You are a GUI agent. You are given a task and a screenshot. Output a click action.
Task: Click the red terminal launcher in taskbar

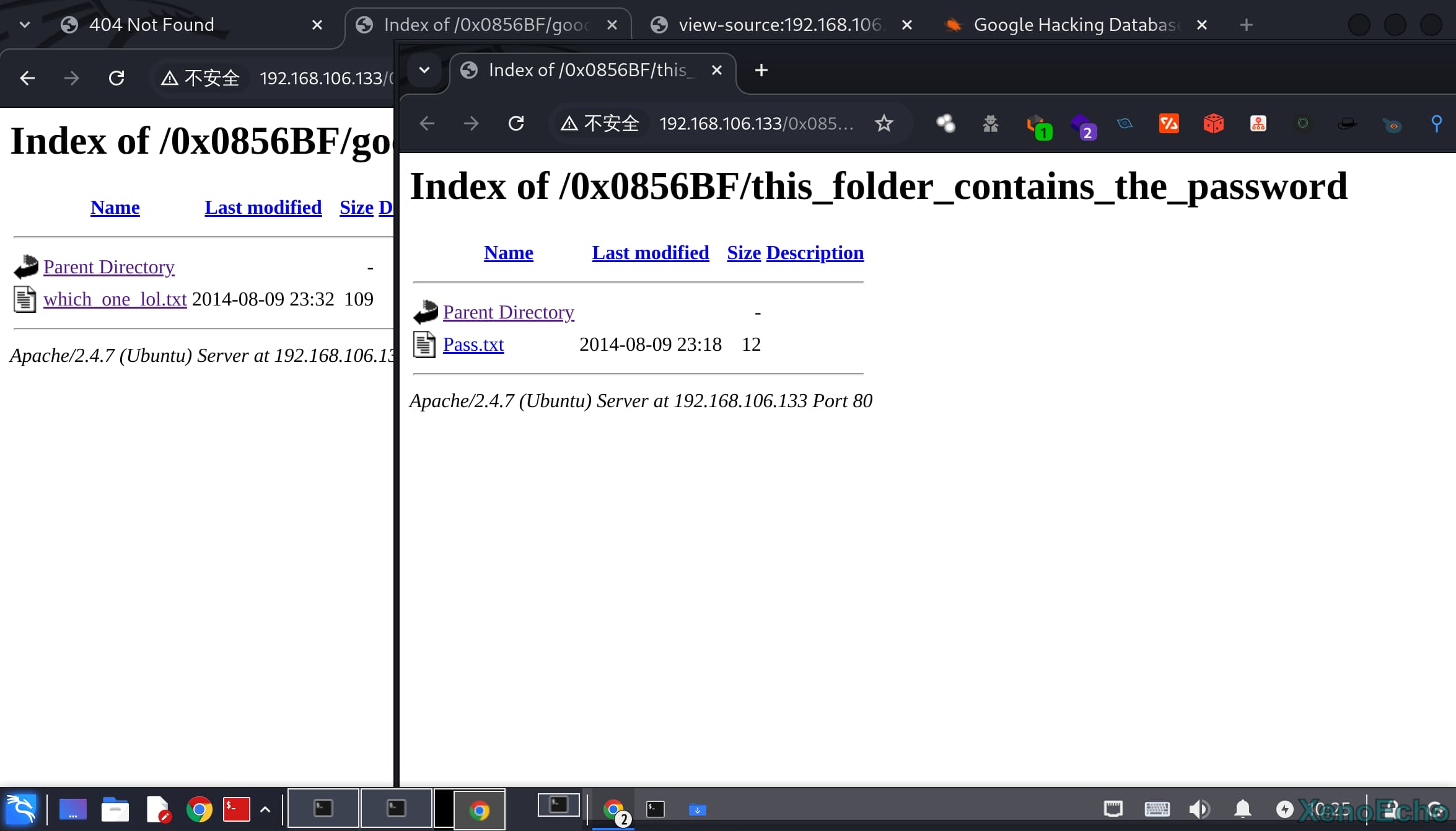(x=236, y=809)
